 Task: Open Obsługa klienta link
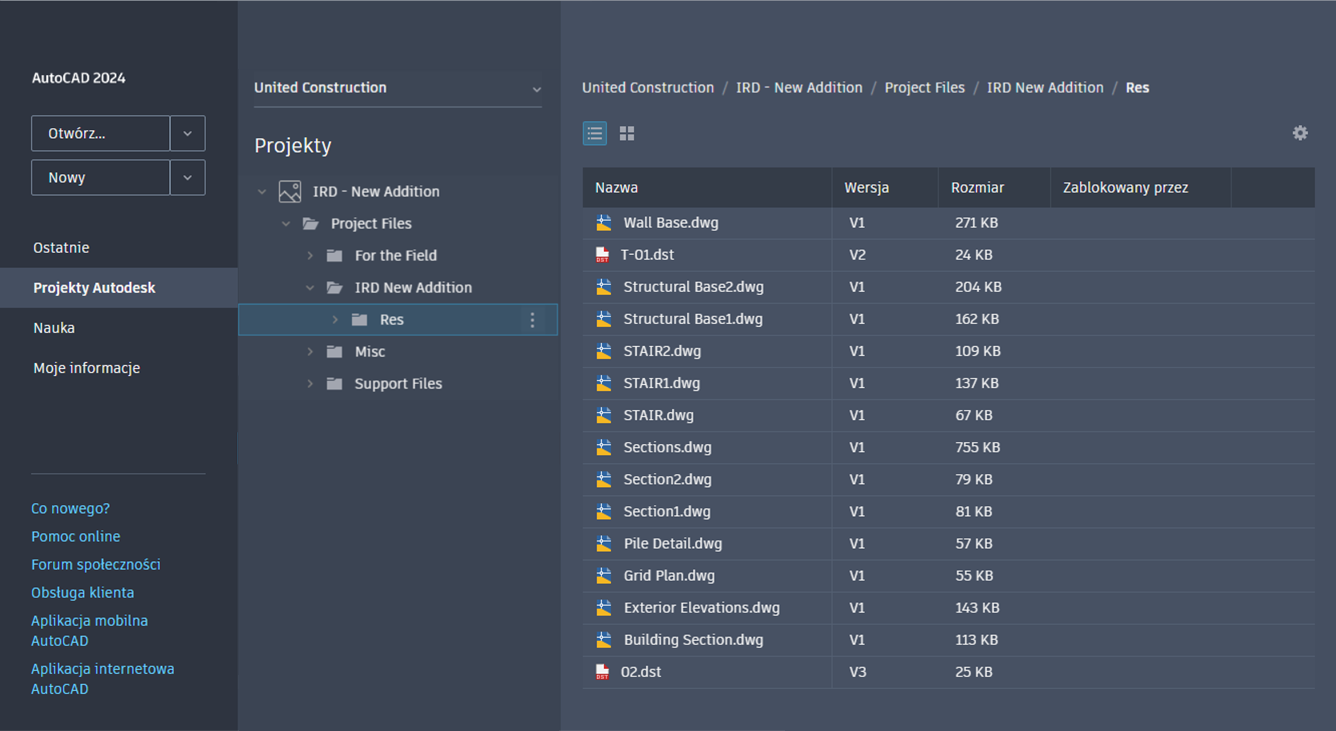[83, 592]
